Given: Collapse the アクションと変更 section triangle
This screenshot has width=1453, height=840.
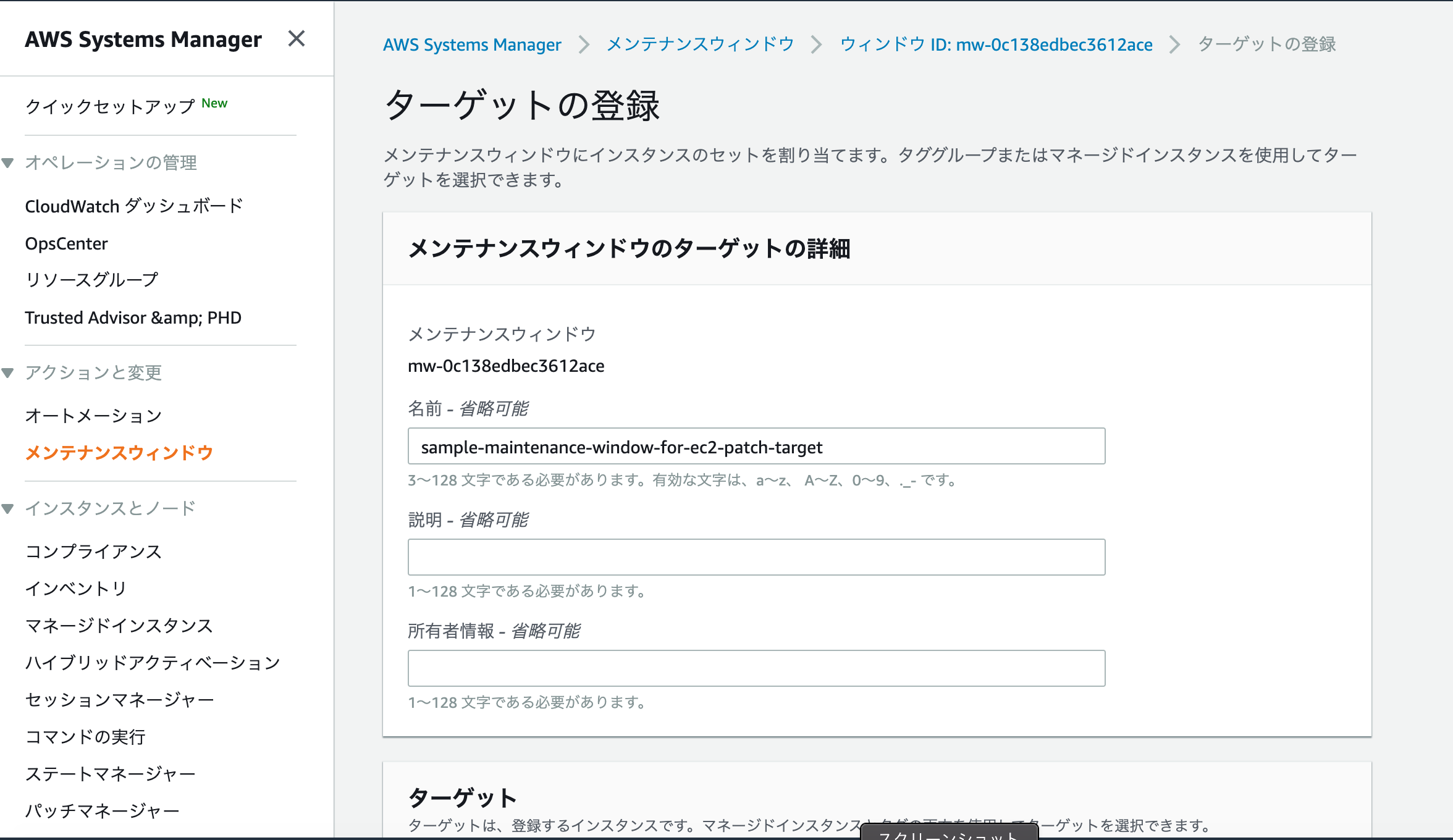Looking at the screenshot, I should tap(8, 373).
